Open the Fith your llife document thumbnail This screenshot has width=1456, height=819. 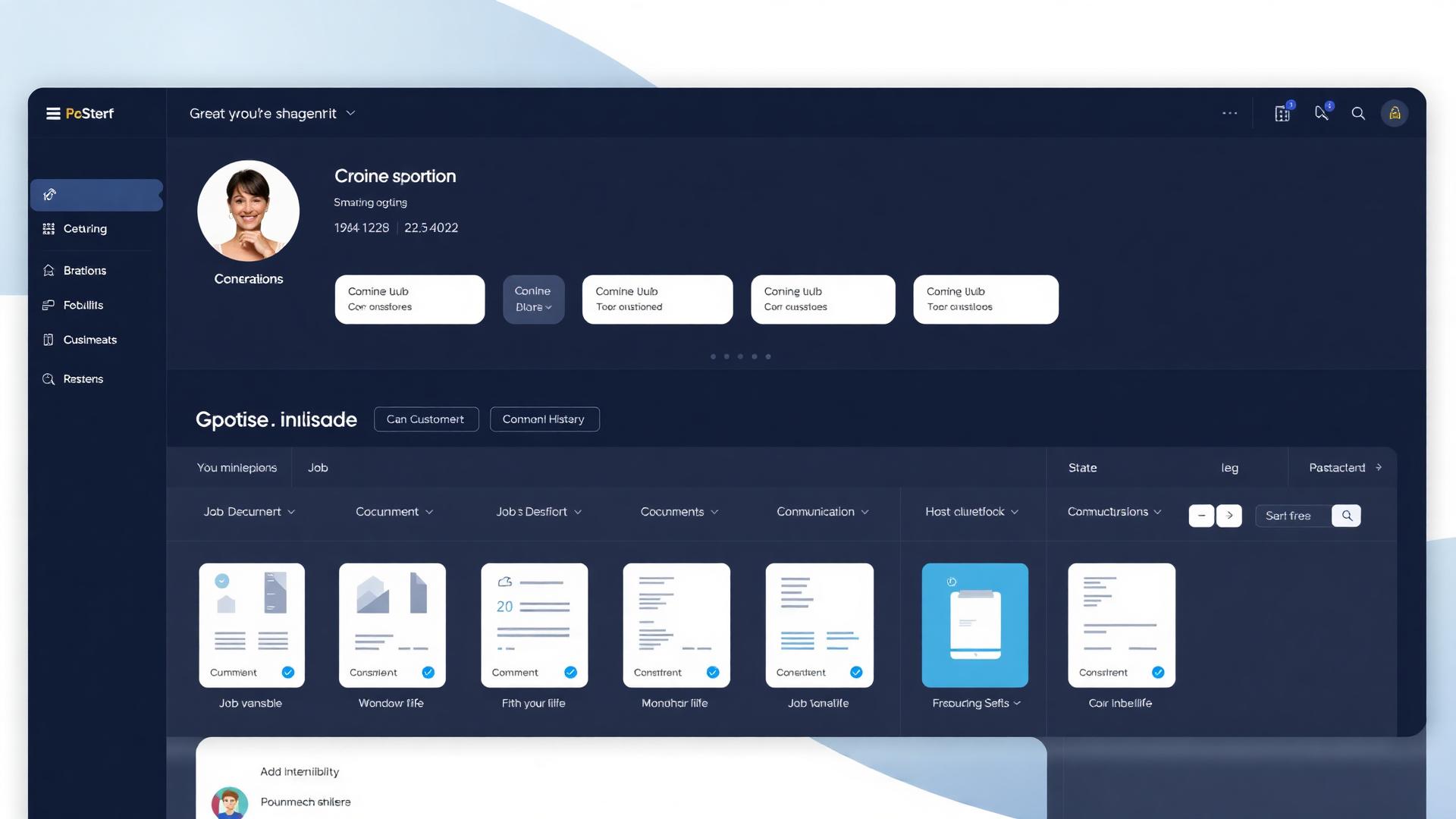click(x=535, y=626)
